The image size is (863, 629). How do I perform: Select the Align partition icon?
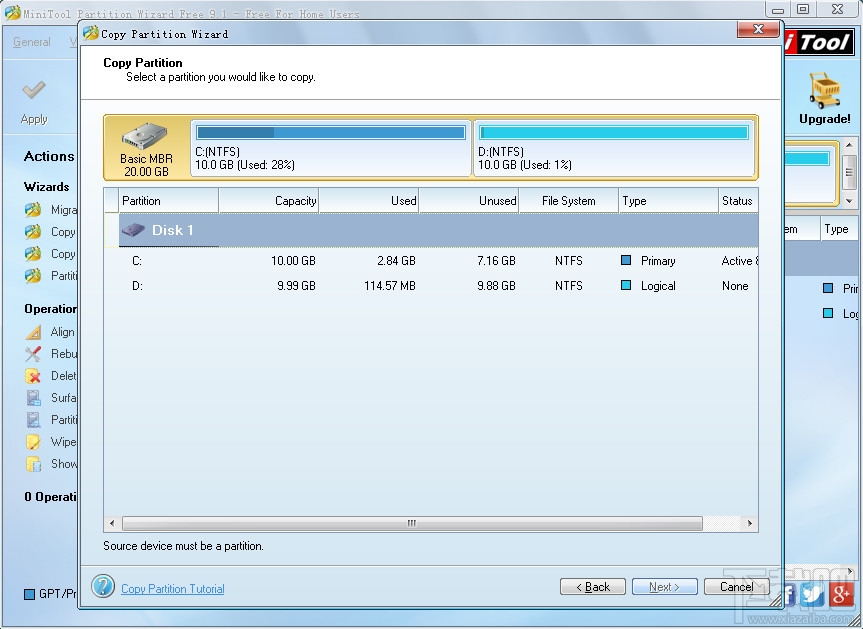[33, 332]
